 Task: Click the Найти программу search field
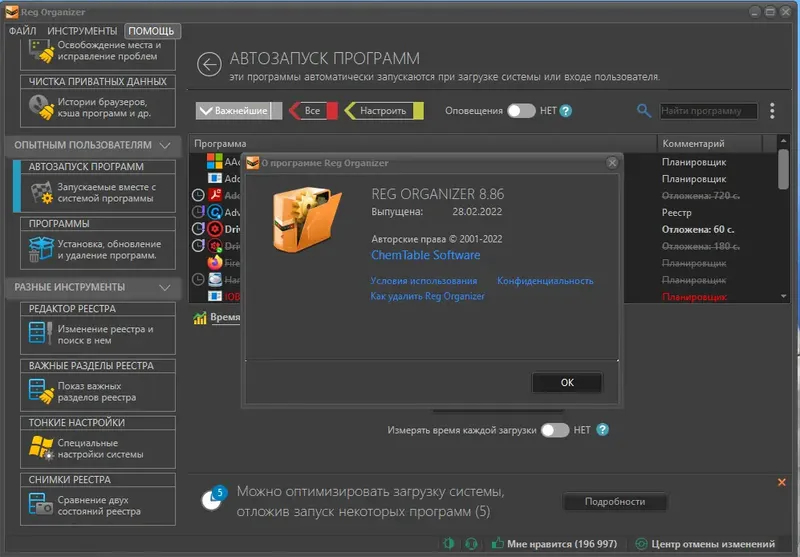(x=708, y=111)
